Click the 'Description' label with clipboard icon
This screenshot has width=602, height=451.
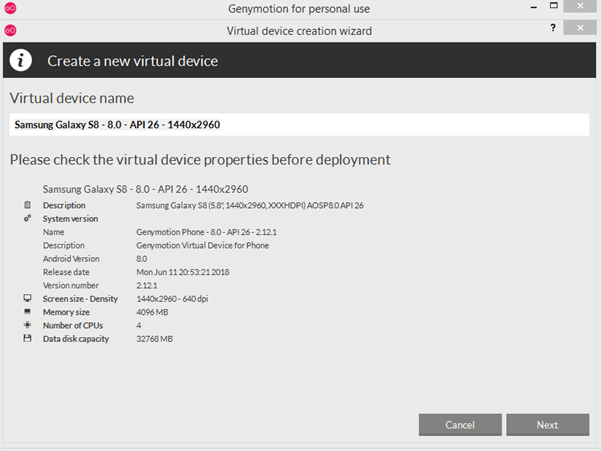point(64,205)
